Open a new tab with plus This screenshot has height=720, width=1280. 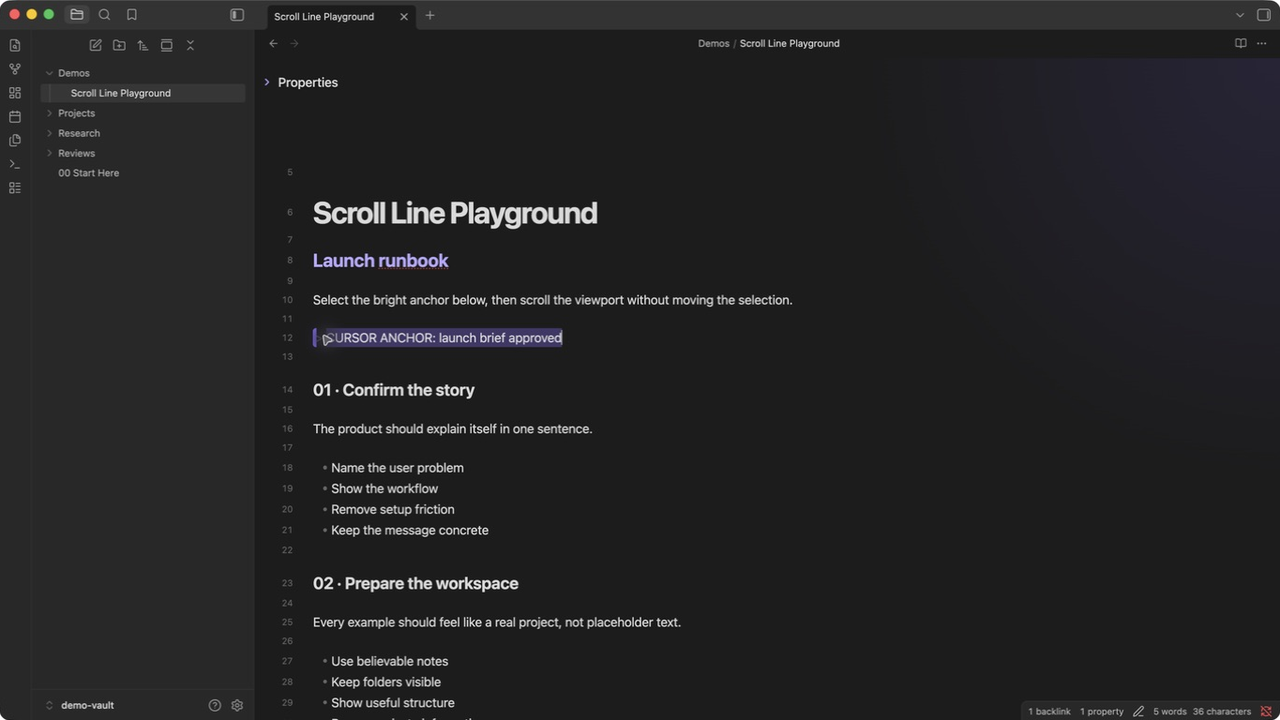430,15
